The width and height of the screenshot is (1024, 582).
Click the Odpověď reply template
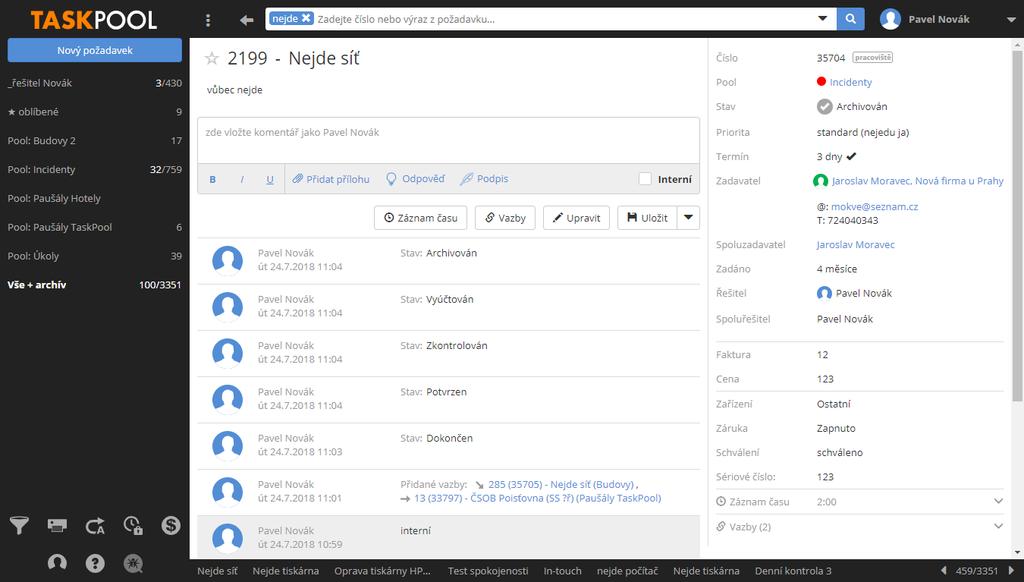click(415, 179)
